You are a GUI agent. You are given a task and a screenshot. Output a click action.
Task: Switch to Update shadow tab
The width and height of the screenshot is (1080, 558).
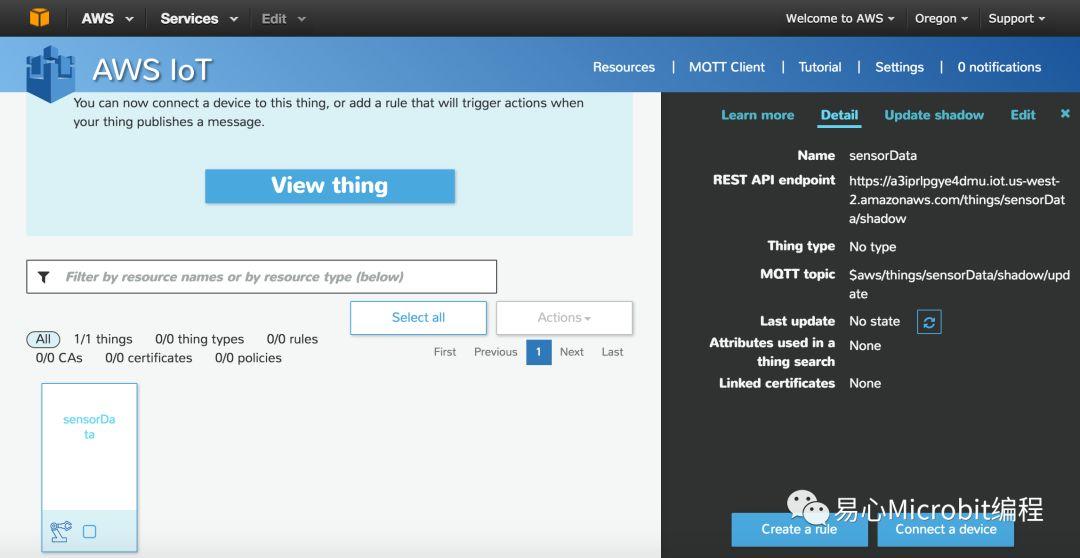pos(933,115)
